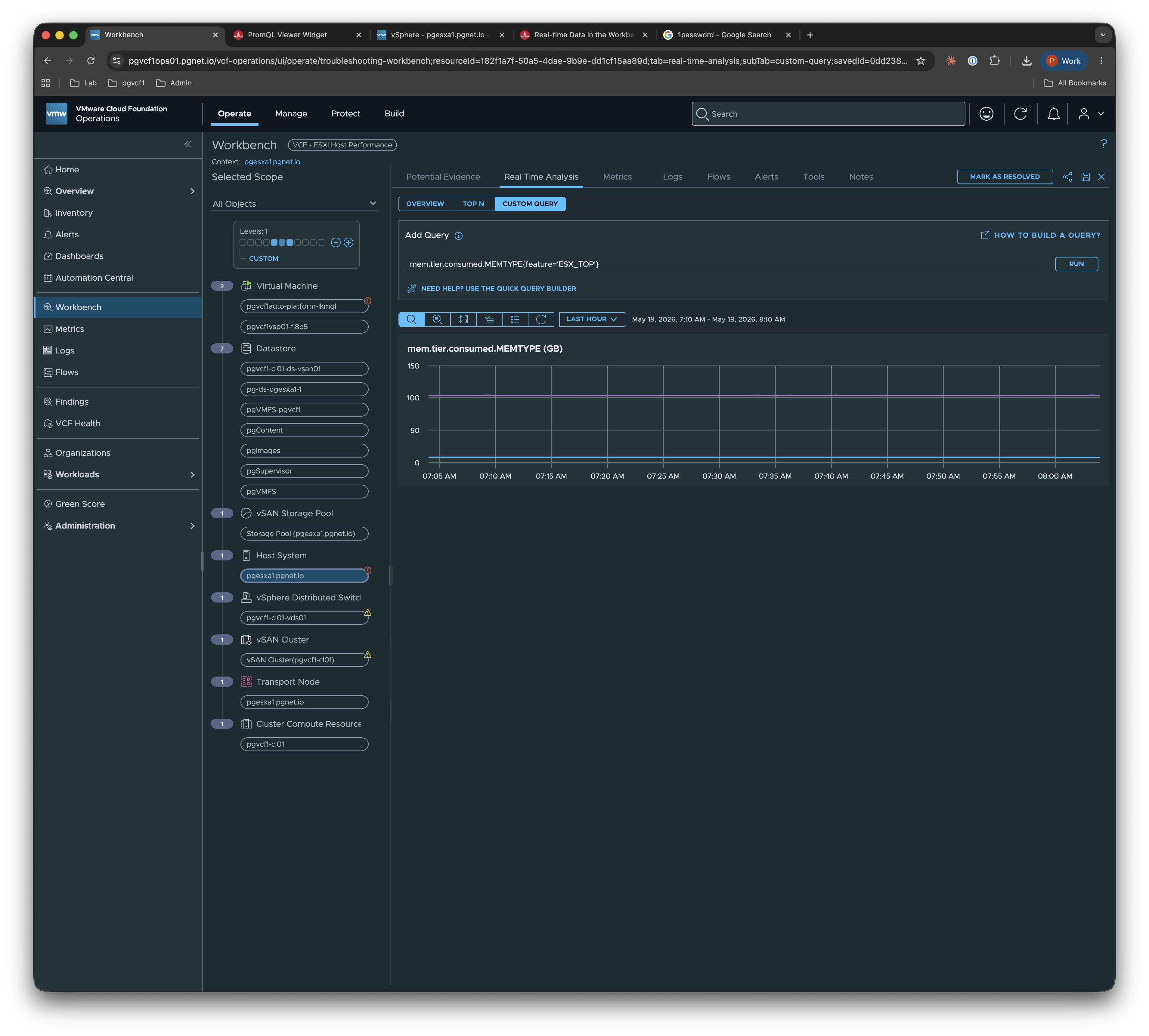Open notifications bell in the header

[x=1053, y=114]
